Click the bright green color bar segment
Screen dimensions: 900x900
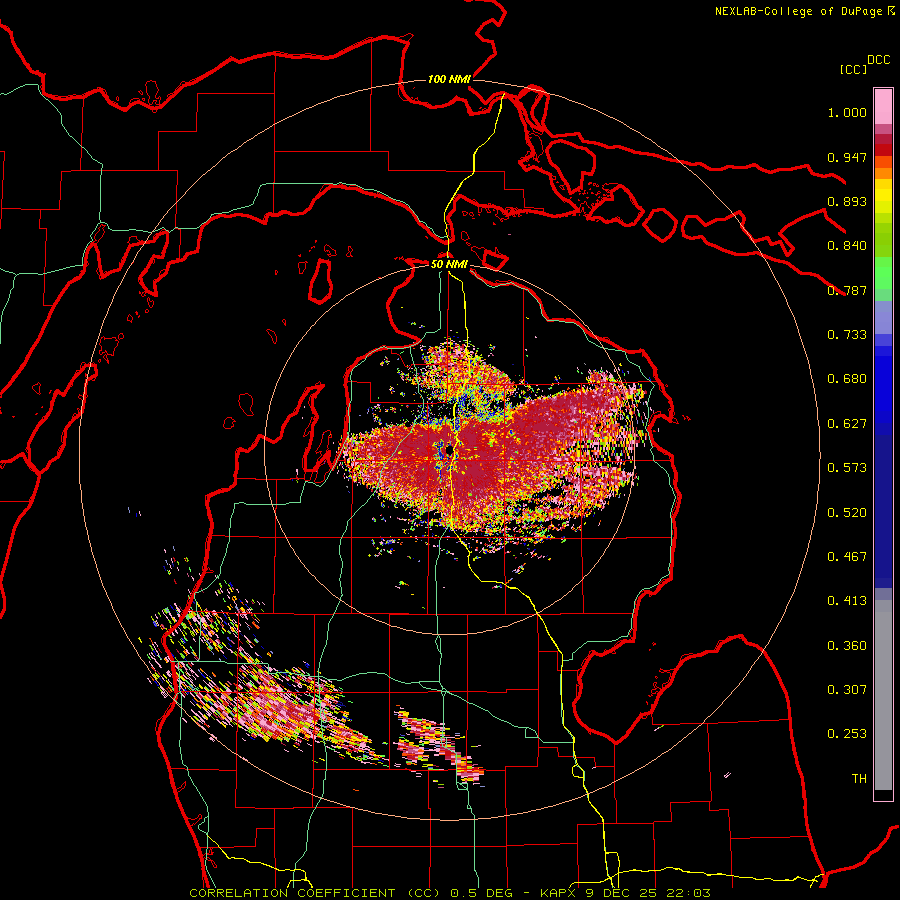pyautogui.click(x=883, y=273)
